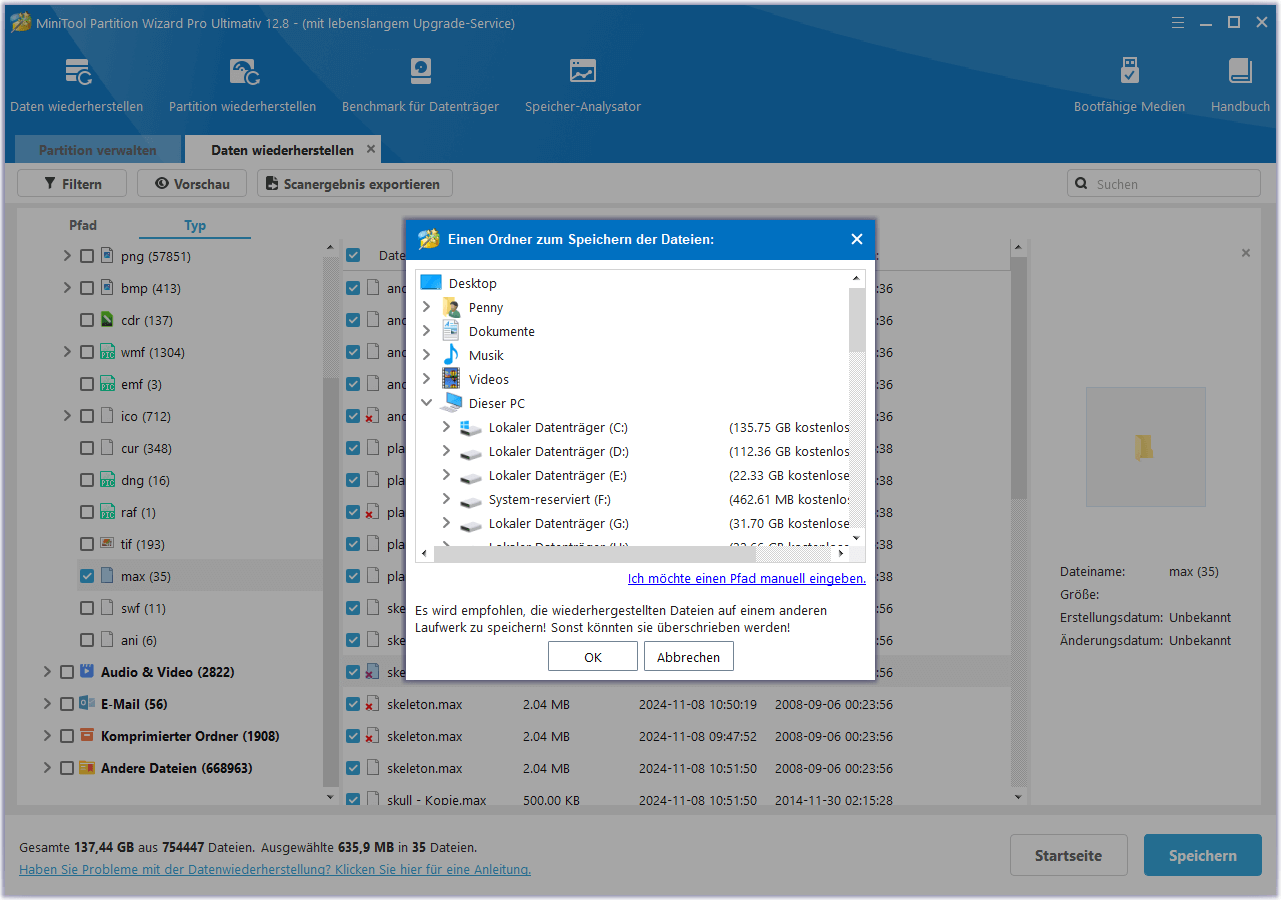Expand the ico (712) node

coord(67,417)
